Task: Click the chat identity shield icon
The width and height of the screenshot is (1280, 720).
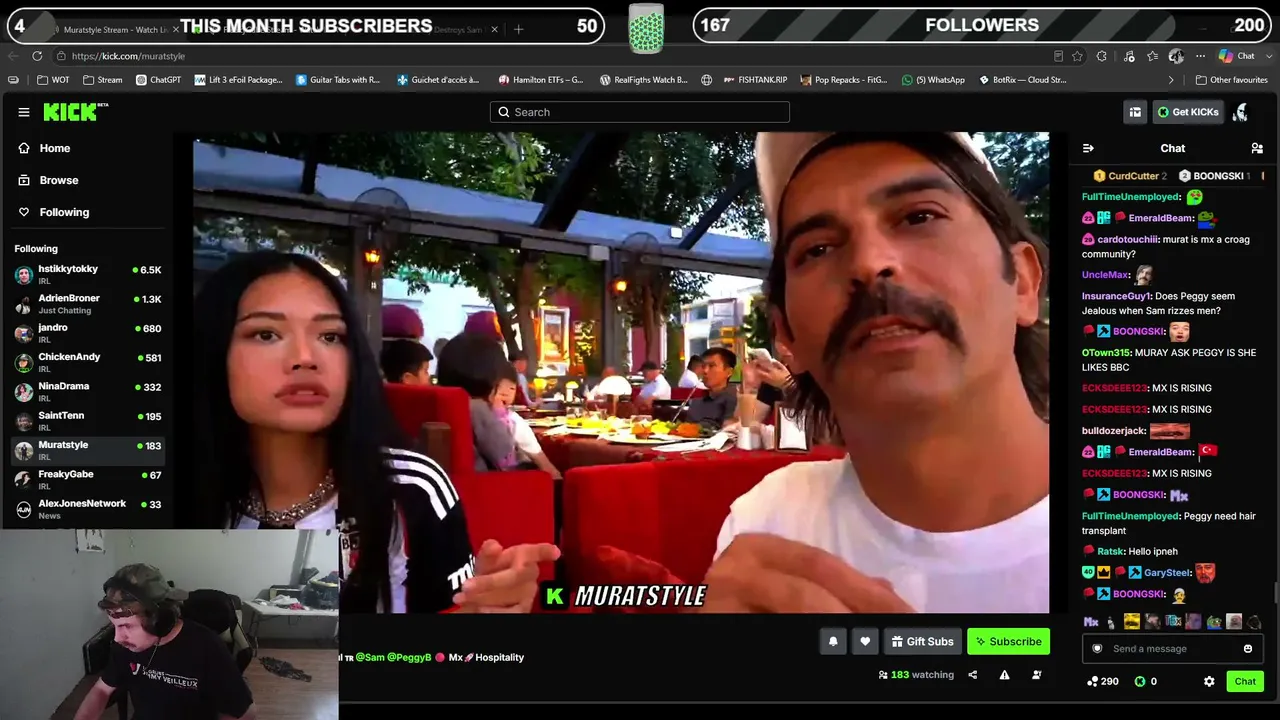Action: [1097, 649]
